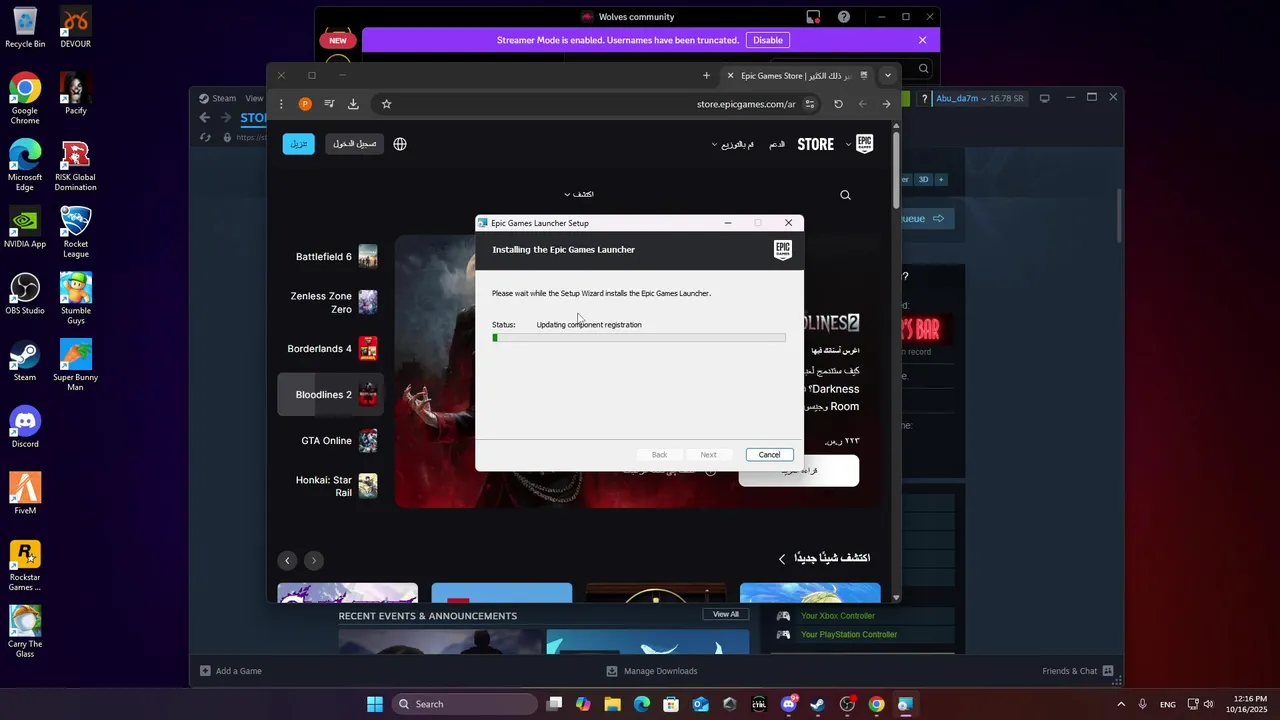Click the taskbar Search box
The width and height of the screenshot is (1280, 720).
click(x=465, y=704)
